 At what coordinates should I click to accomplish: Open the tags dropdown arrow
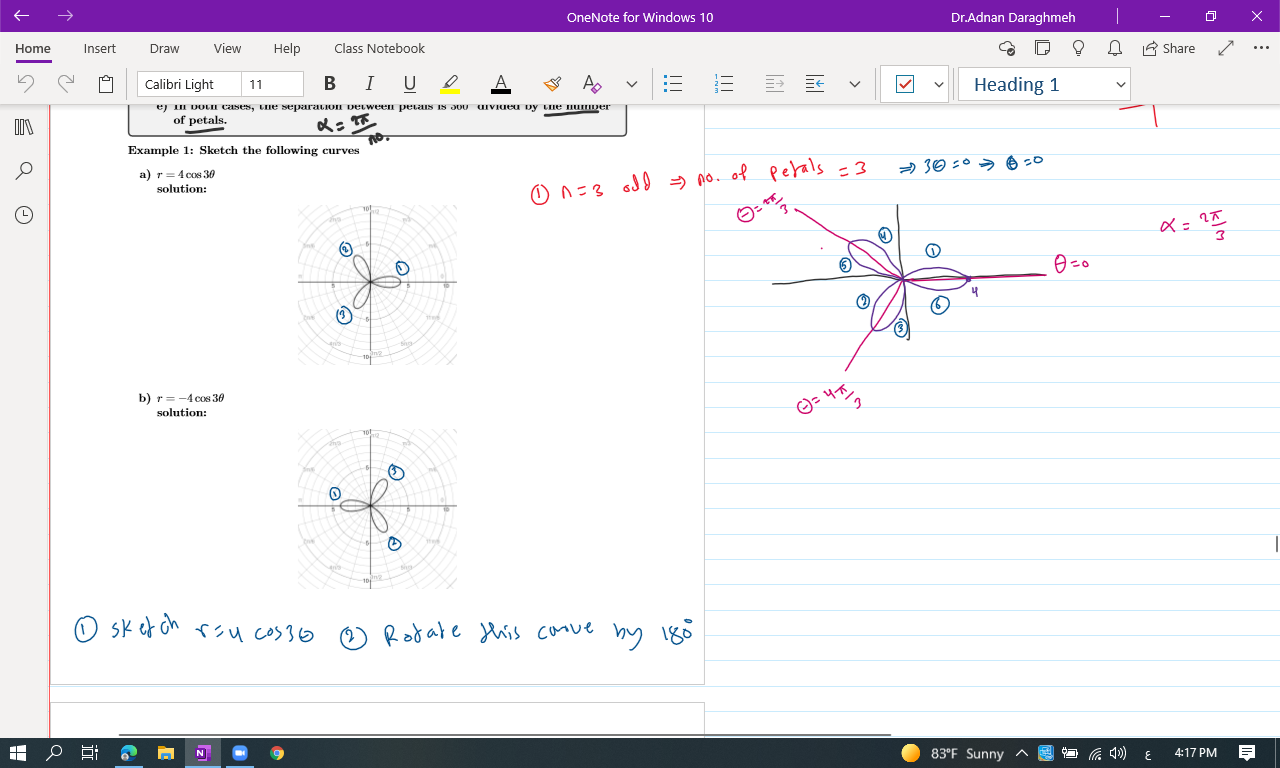939,84
